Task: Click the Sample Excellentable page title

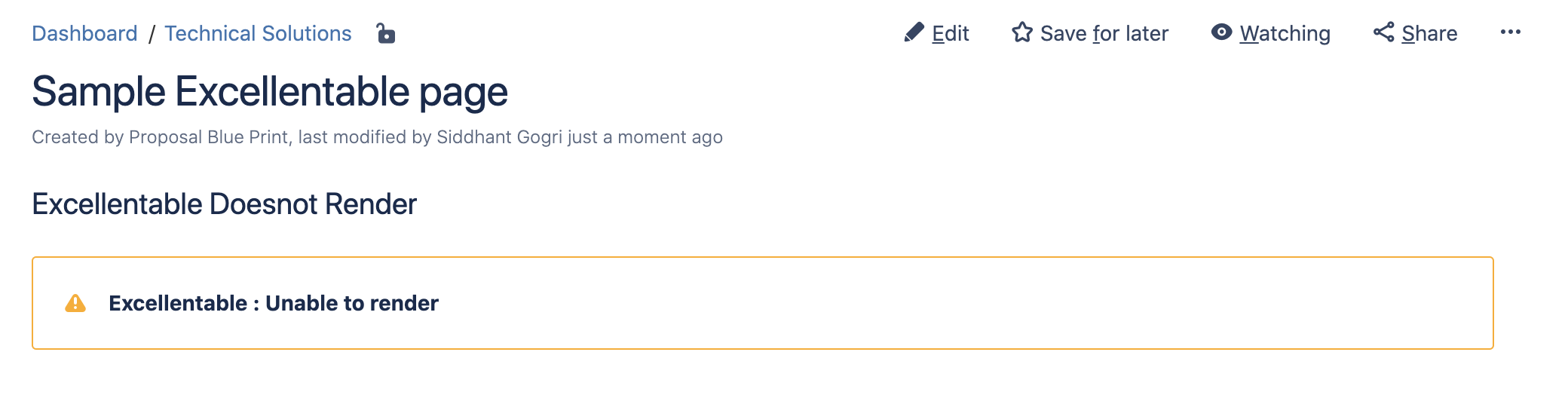Action: (270, 92)
